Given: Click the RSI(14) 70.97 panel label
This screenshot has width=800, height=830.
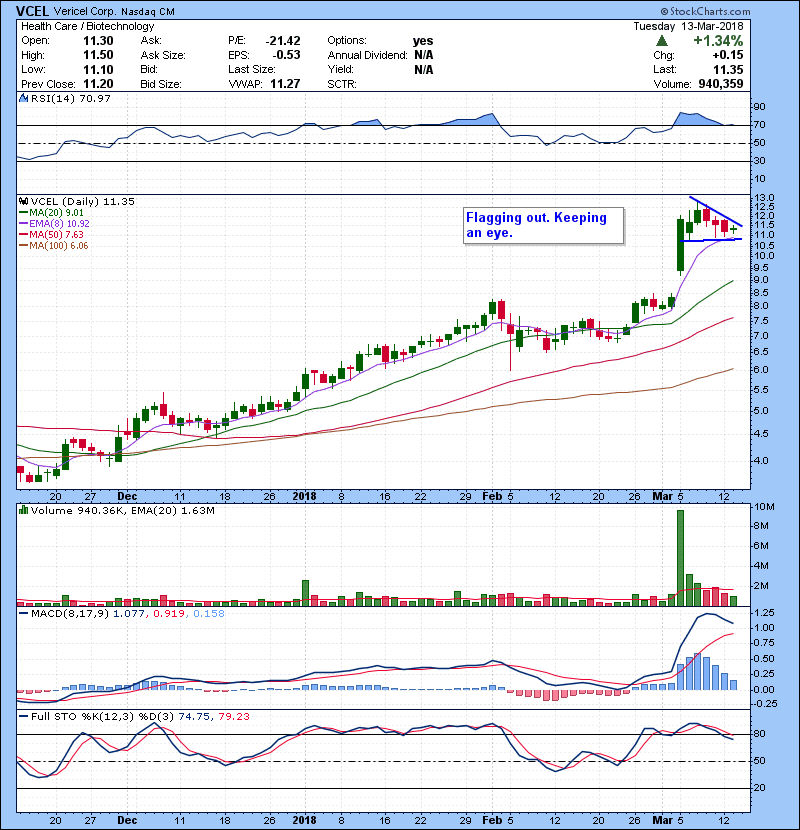Looking at the screenshot, I should pos(70,98).
